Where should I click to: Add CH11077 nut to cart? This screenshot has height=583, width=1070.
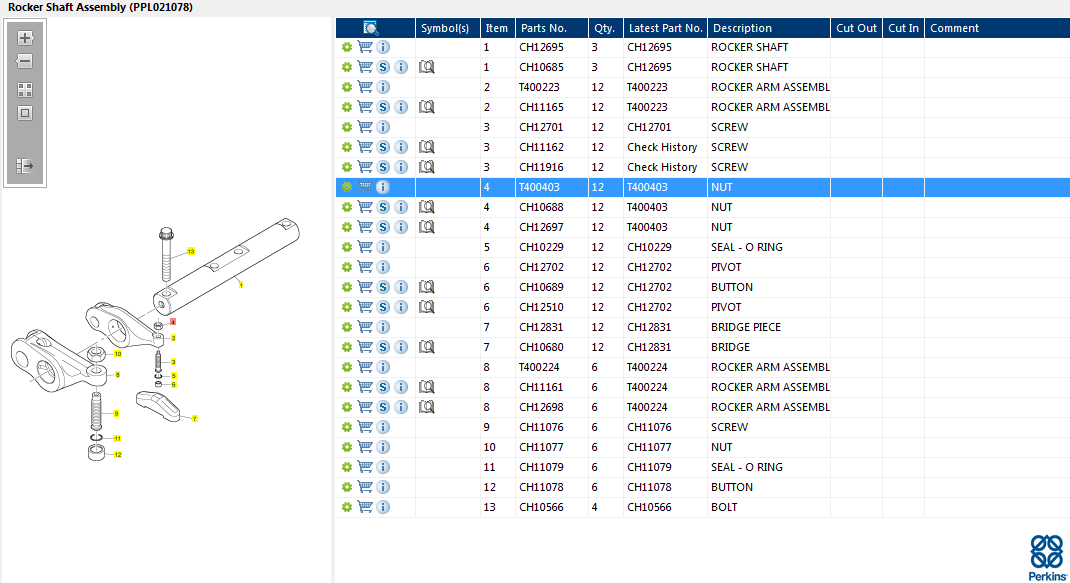click(x=365, y=447)
